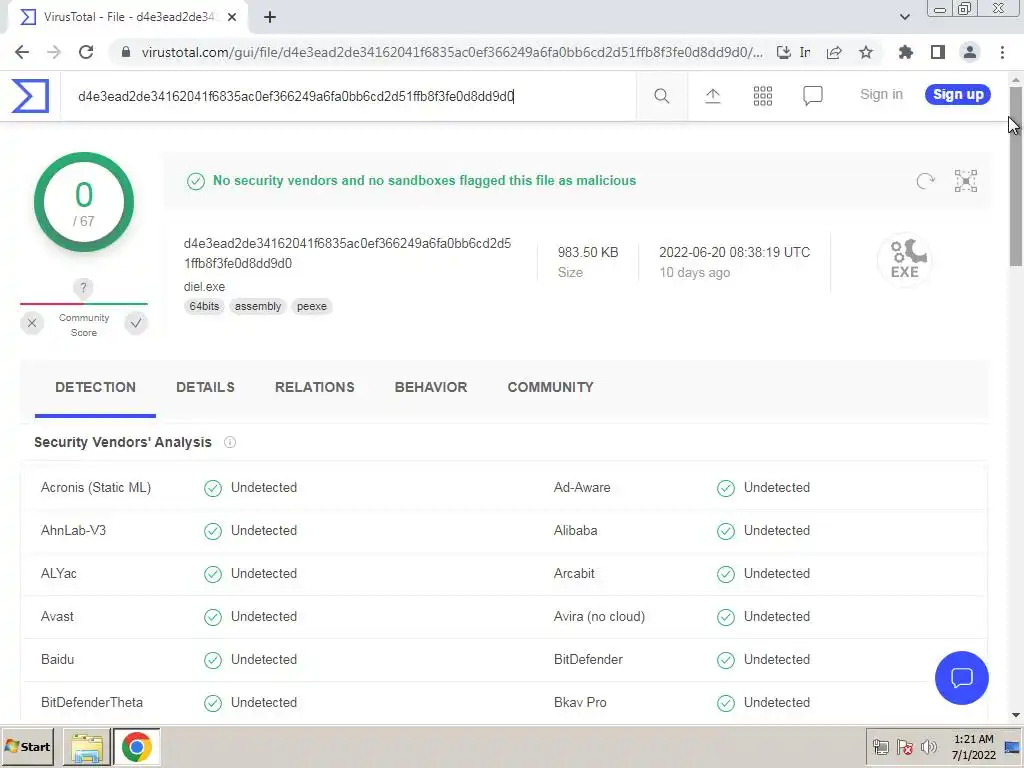Click the browser address bar URL
Screen dimensions: 1024x768
pyautogui.click(x=451, y=52)
